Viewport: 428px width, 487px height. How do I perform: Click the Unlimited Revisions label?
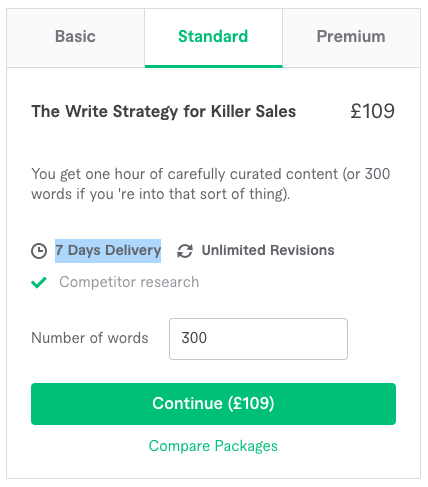pos(268,250)
